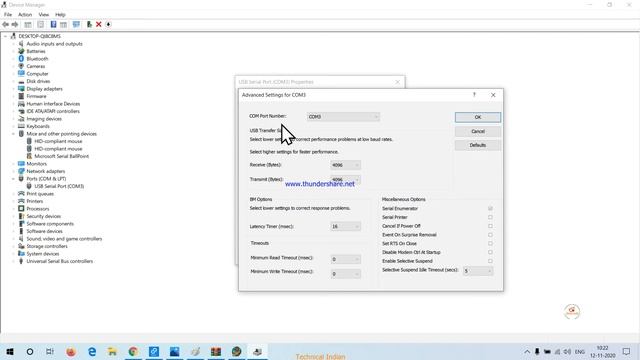Click the Processors category icon
This screenshot has height=360, width=640.
pos(21,209)
